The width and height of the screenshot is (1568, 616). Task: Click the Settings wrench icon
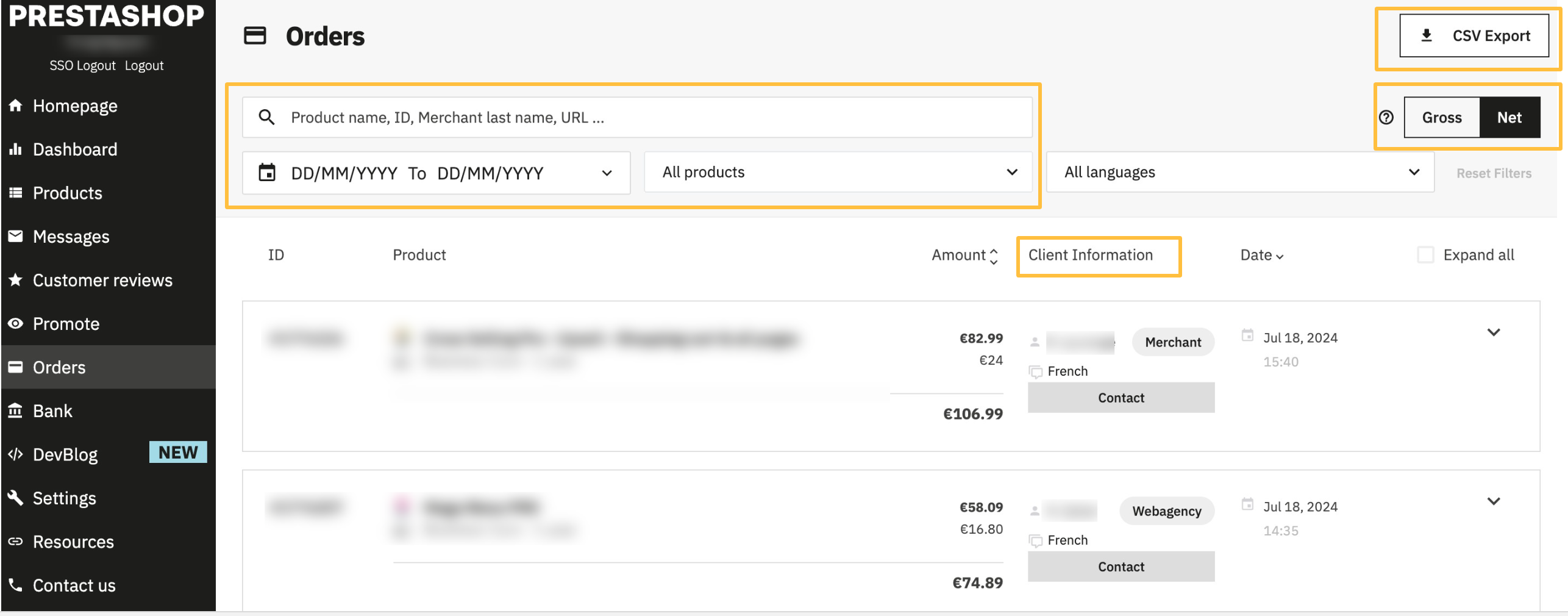[15, 498]
